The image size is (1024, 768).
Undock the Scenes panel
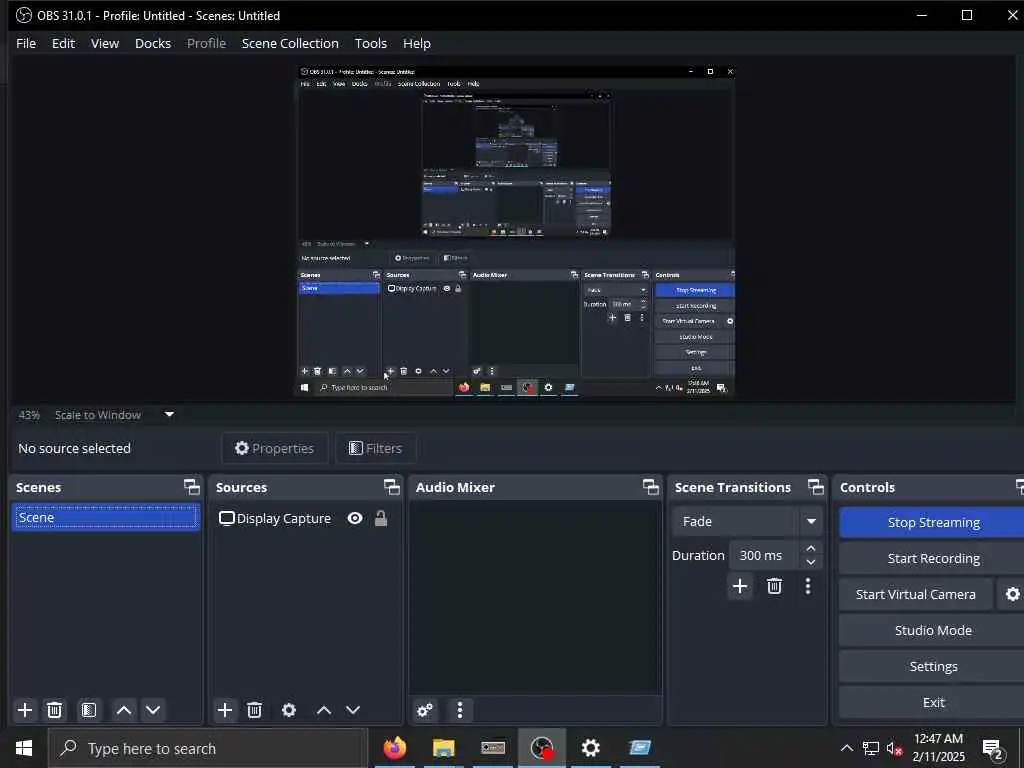coord(191,487)
